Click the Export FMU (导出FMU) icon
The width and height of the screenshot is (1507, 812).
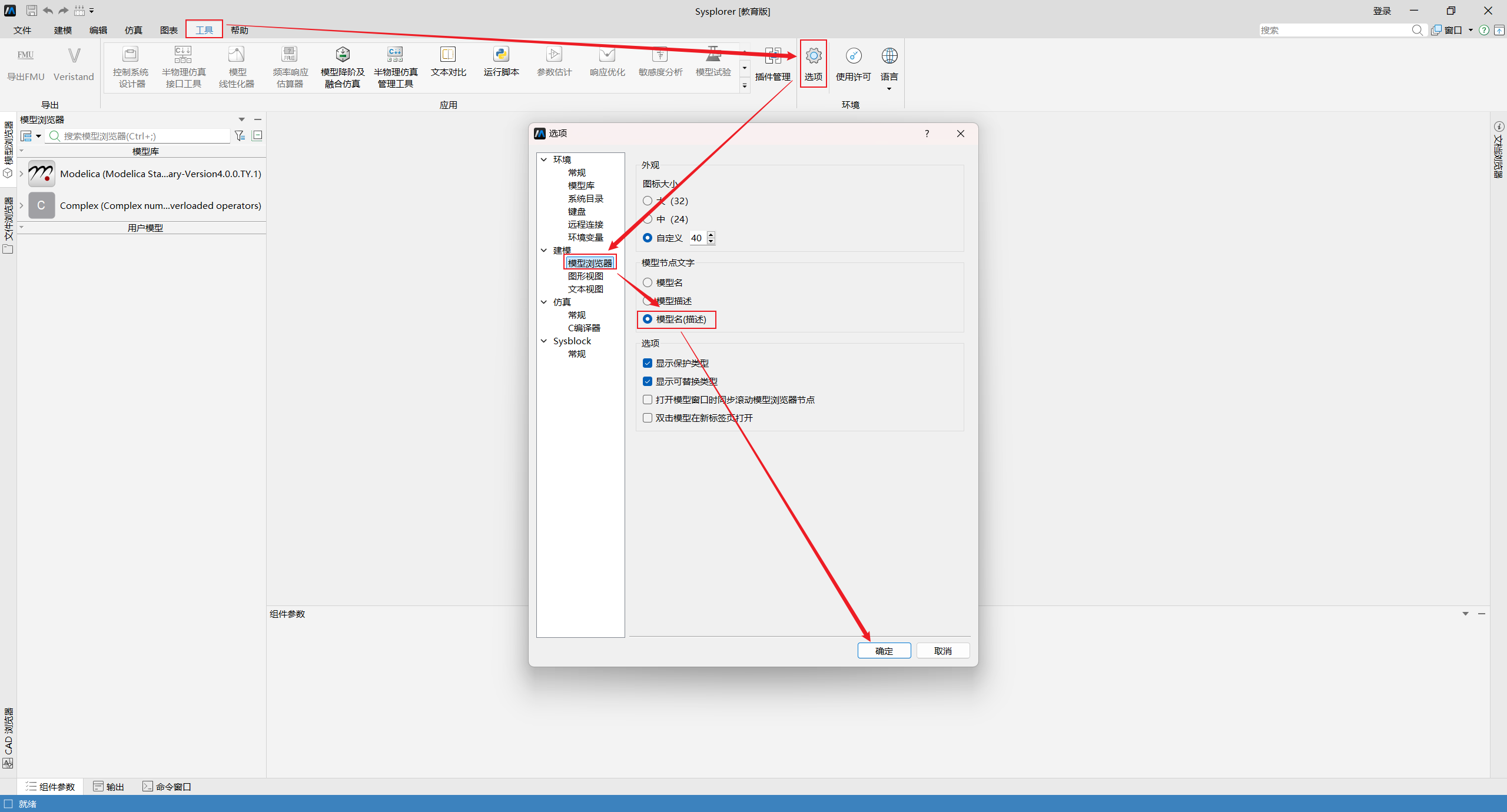point(25,55)
